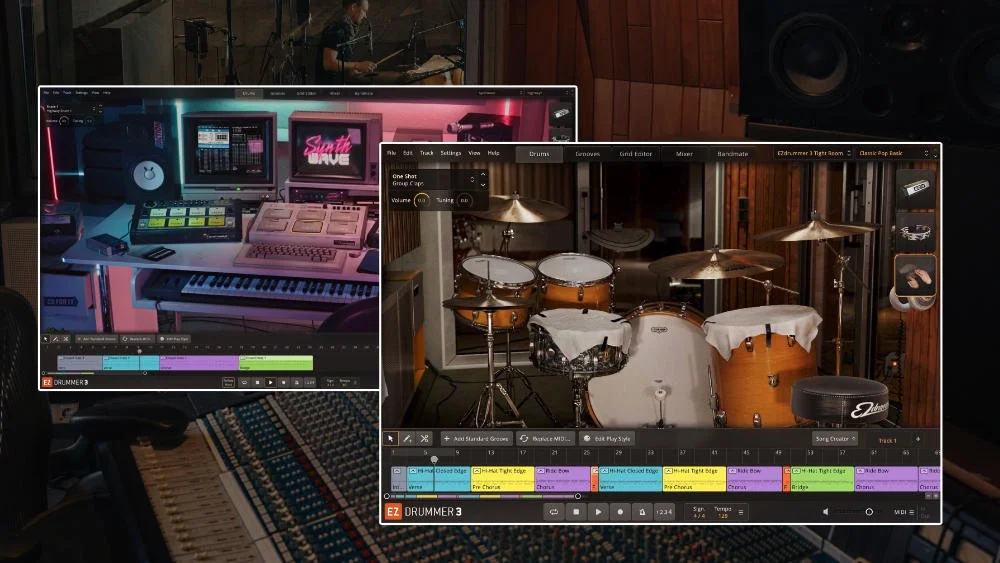Open the One Shot Group Claps selector

pos(432,179)
